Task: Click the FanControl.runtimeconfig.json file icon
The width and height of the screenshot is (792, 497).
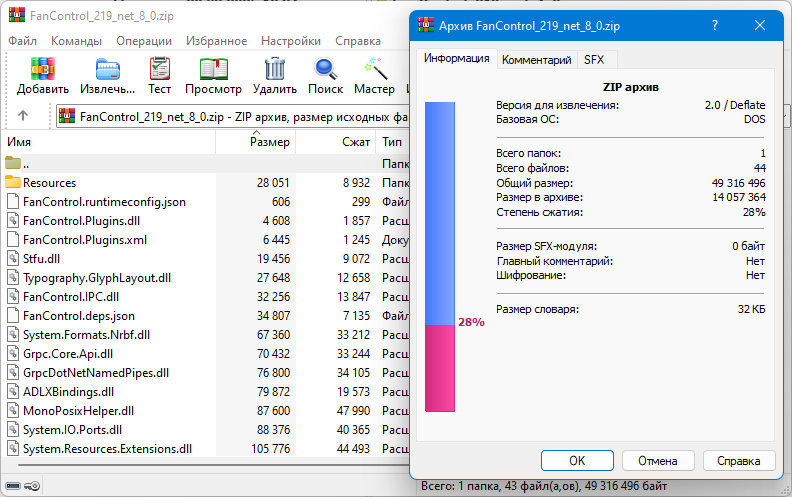Action: pos(13,202)
